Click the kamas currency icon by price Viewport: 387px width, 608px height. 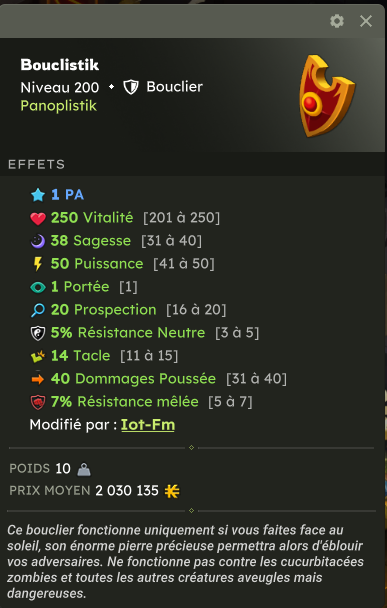172,491
